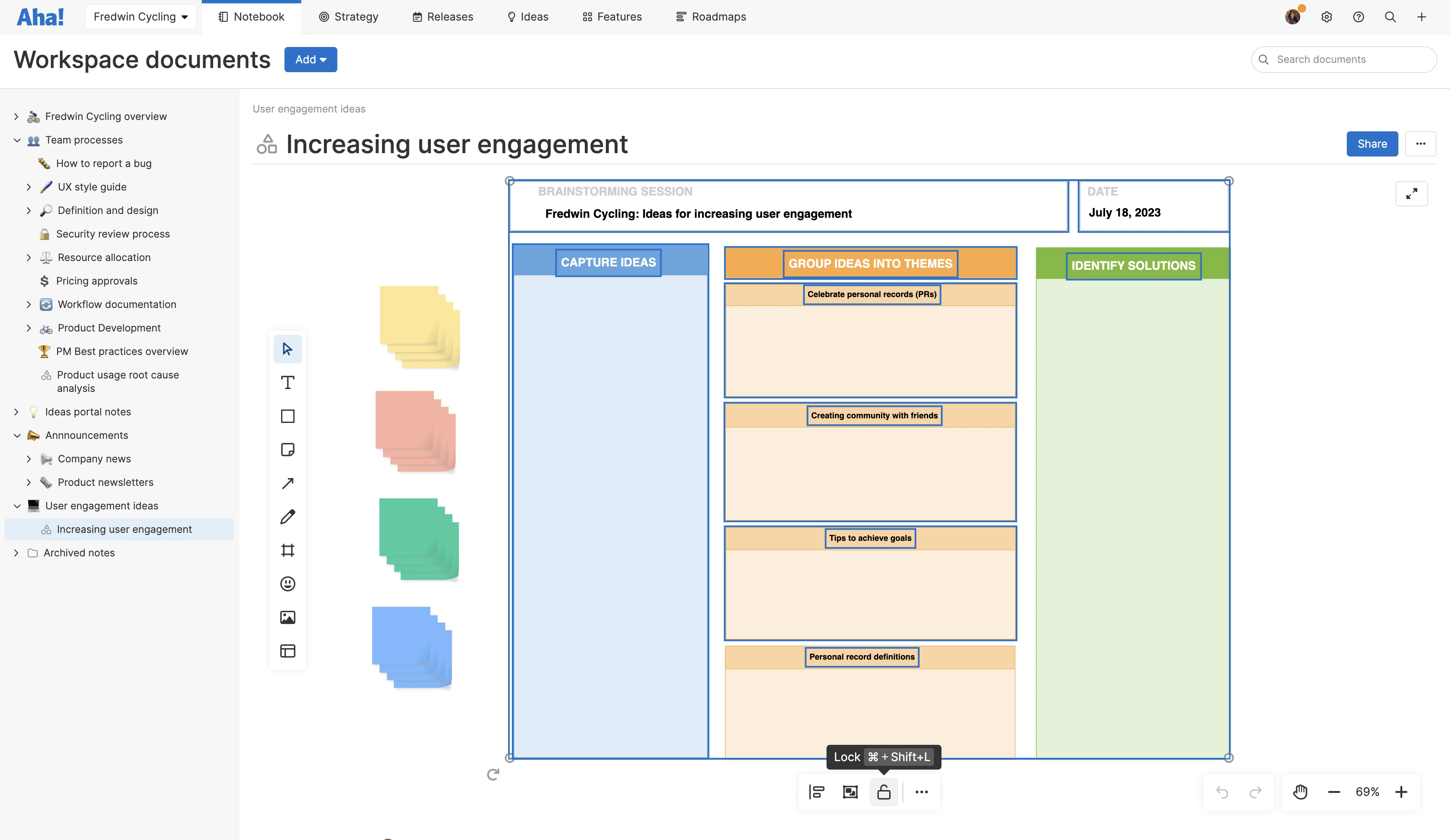
Task: Select the arrow connector tool
Action: click(x=288, y=483)
